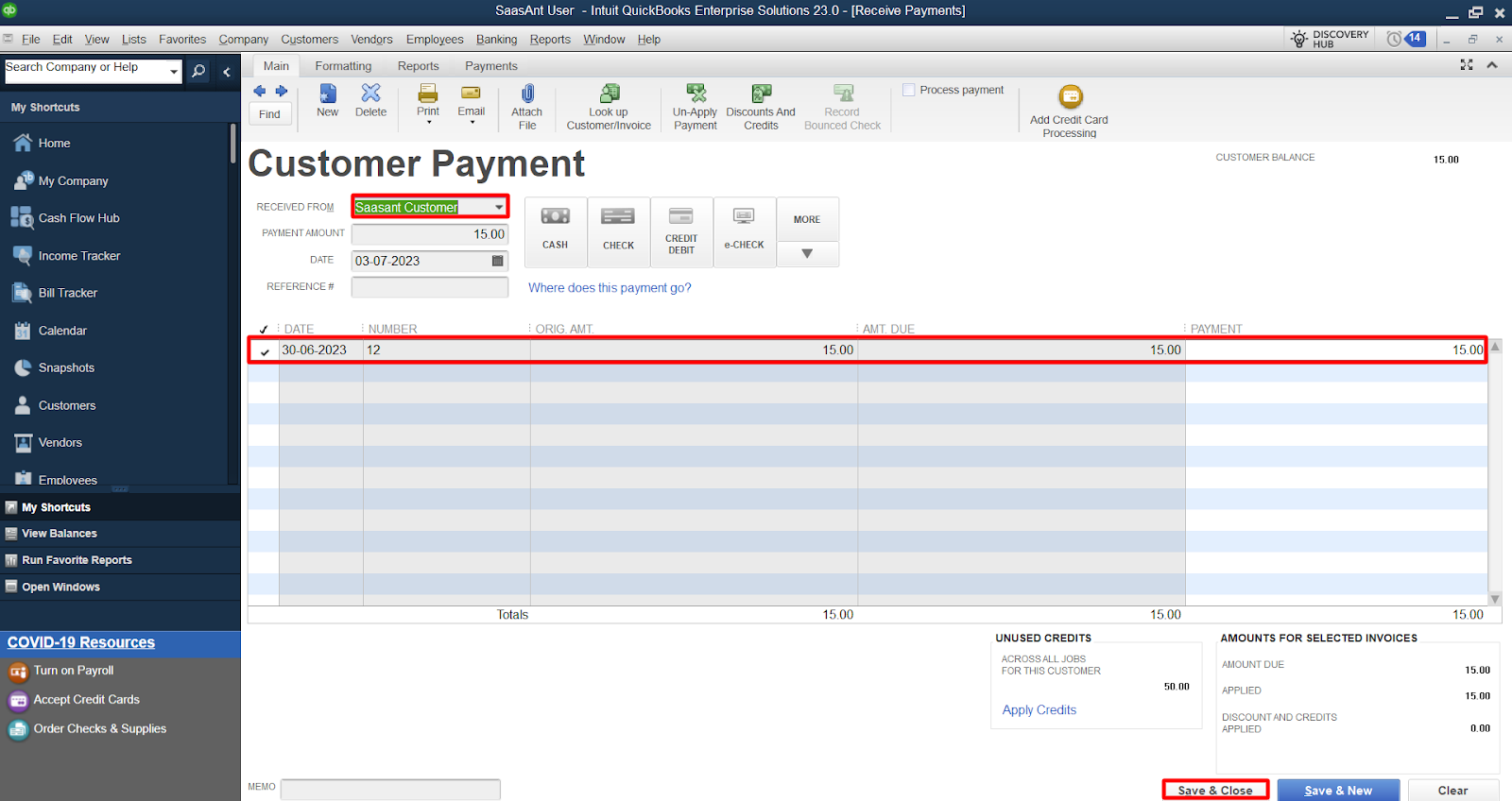
Task: Toggle the Process payment checkbox
Action: coord(908,90)
